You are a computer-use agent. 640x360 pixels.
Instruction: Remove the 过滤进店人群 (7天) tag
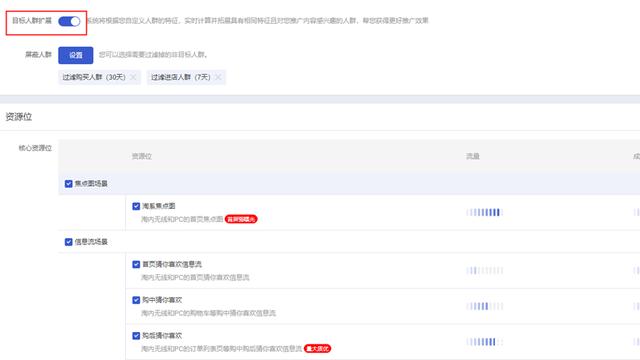[x=218, y=77]
